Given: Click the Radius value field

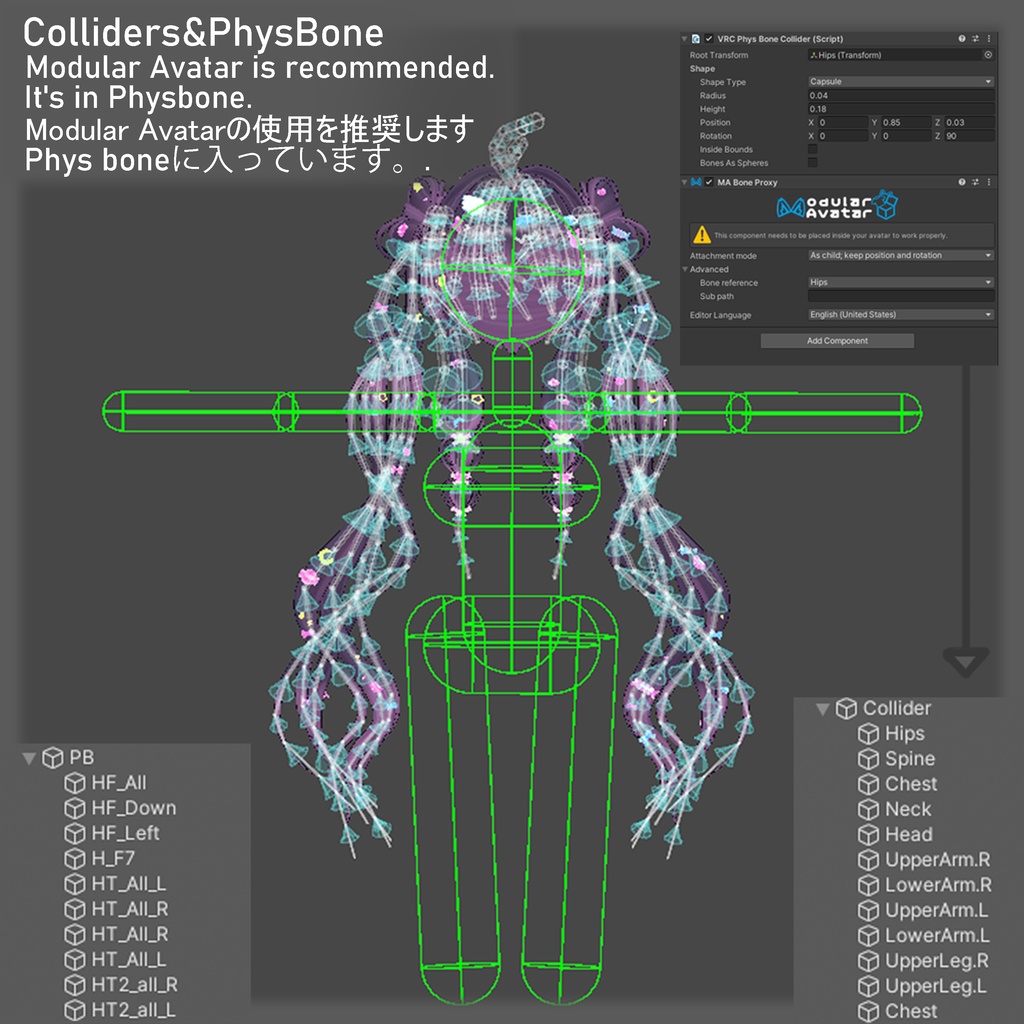Looking at the screenshot, I should coord(901,95).
